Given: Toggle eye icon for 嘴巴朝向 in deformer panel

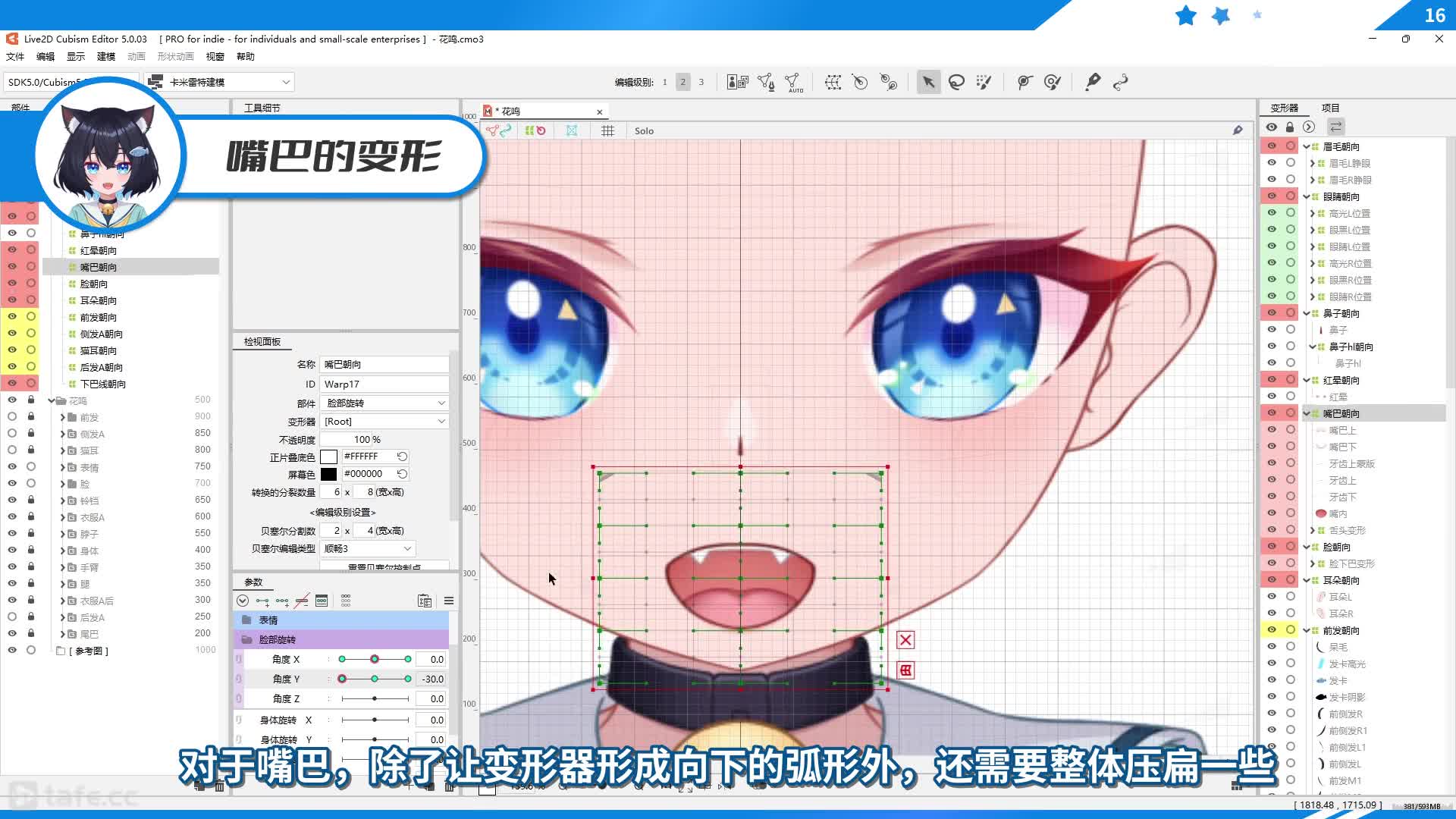Looking at the screenshot, I should pyautogui.click(x=1272, y=413).
